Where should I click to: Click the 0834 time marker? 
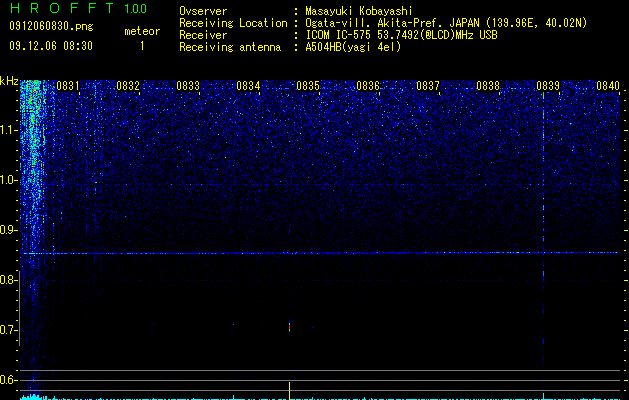point(248,86)
